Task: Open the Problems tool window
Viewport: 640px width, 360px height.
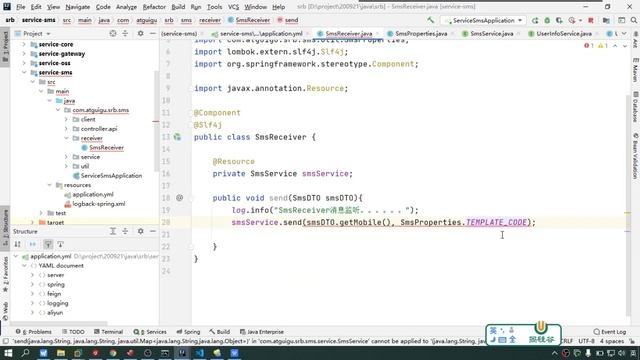Action: pos(34,332)
